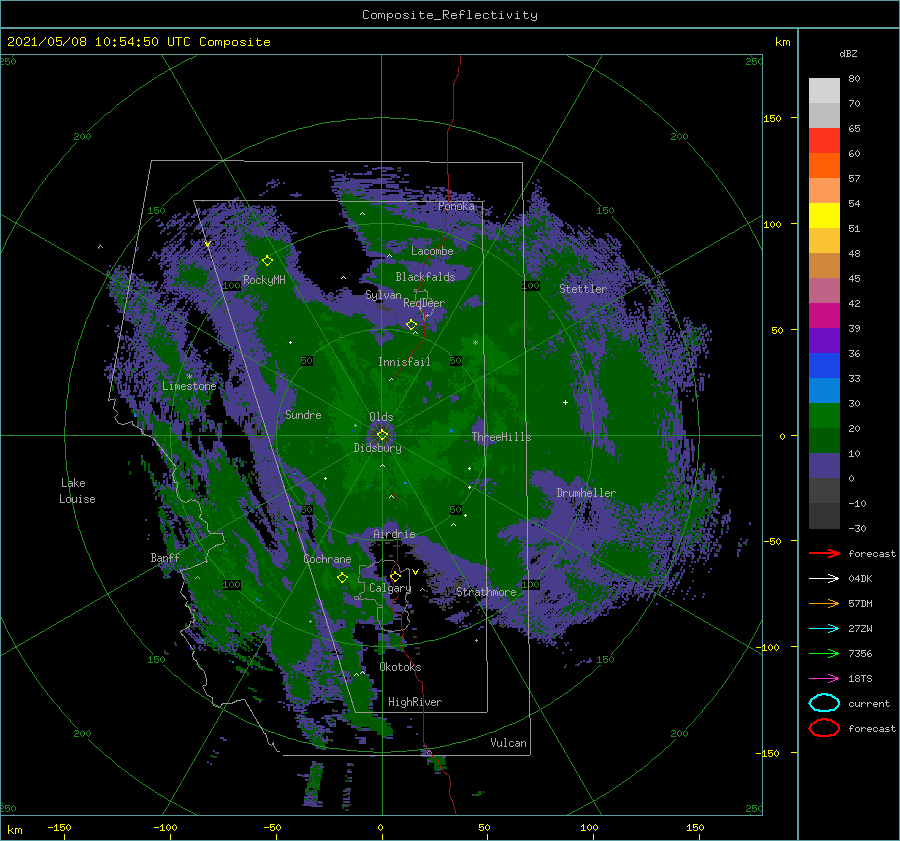Viewport: 900px width, 841px height.
Task: Click the Sylvan label
Action: click(383, 295)
